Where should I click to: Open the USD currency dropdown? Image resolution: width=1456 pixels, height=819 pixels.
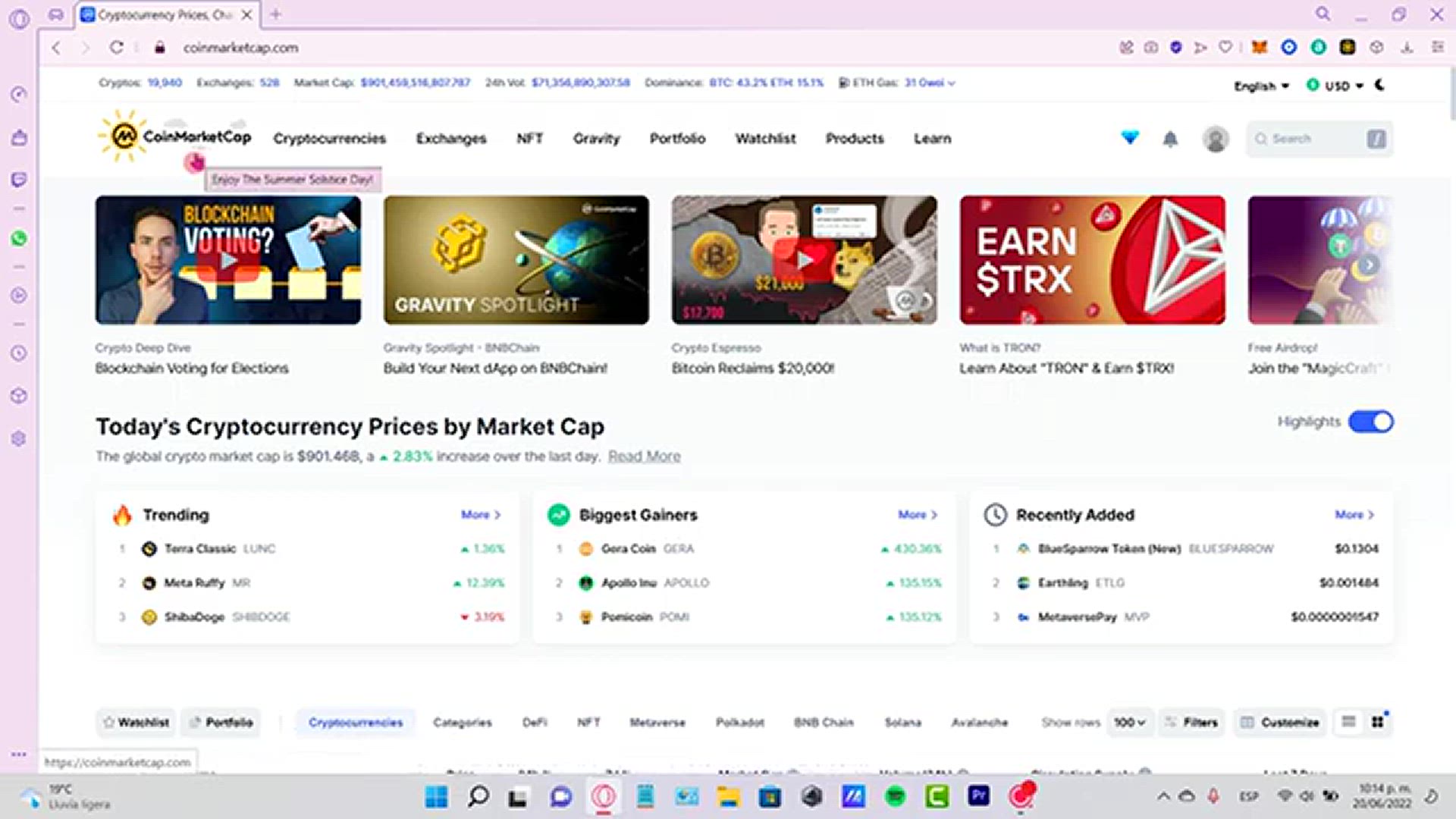(x=1335, y=86)
